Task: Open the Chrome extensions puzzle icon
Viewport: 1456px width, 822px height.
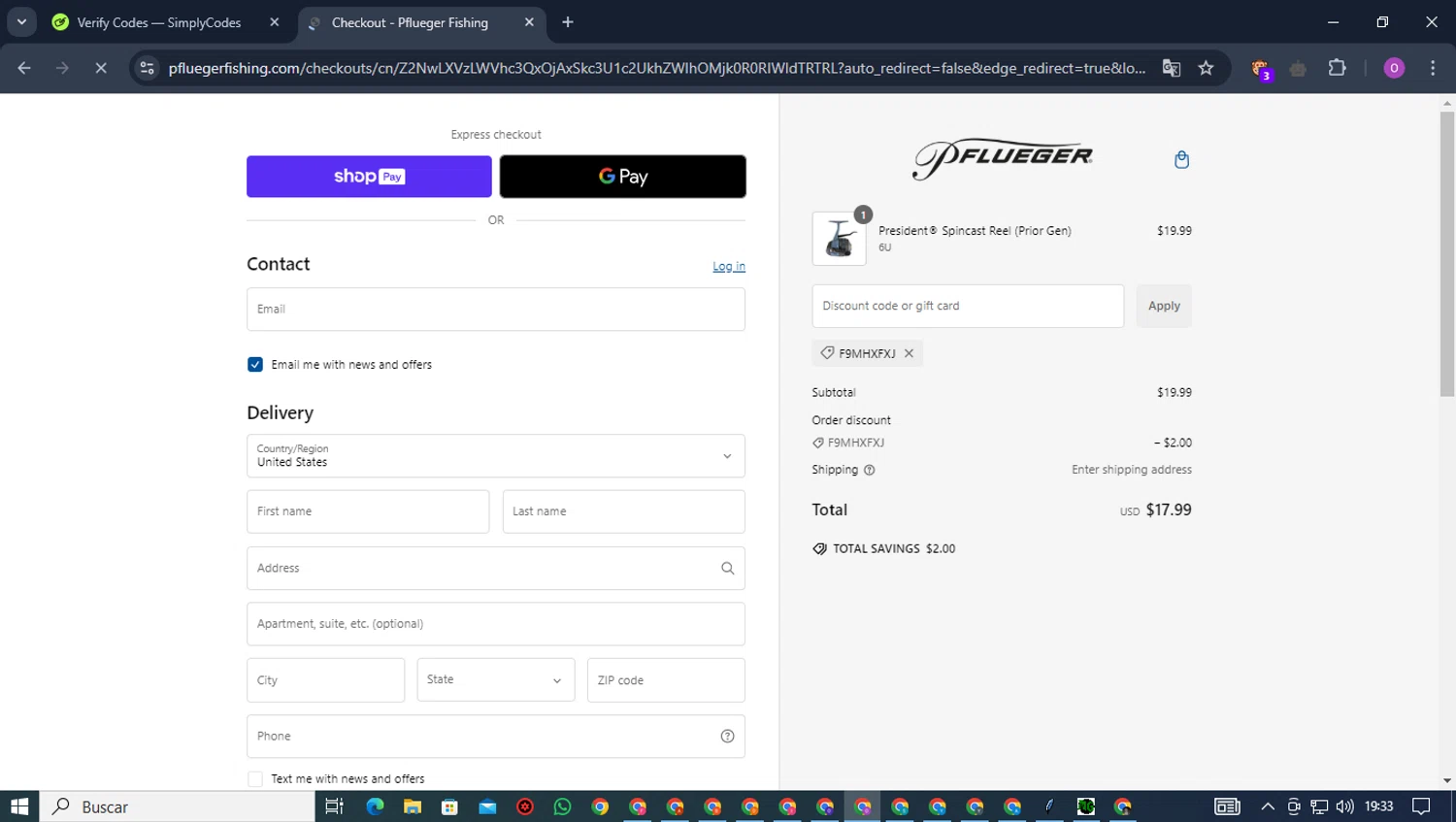Action: pos(1337,68)
